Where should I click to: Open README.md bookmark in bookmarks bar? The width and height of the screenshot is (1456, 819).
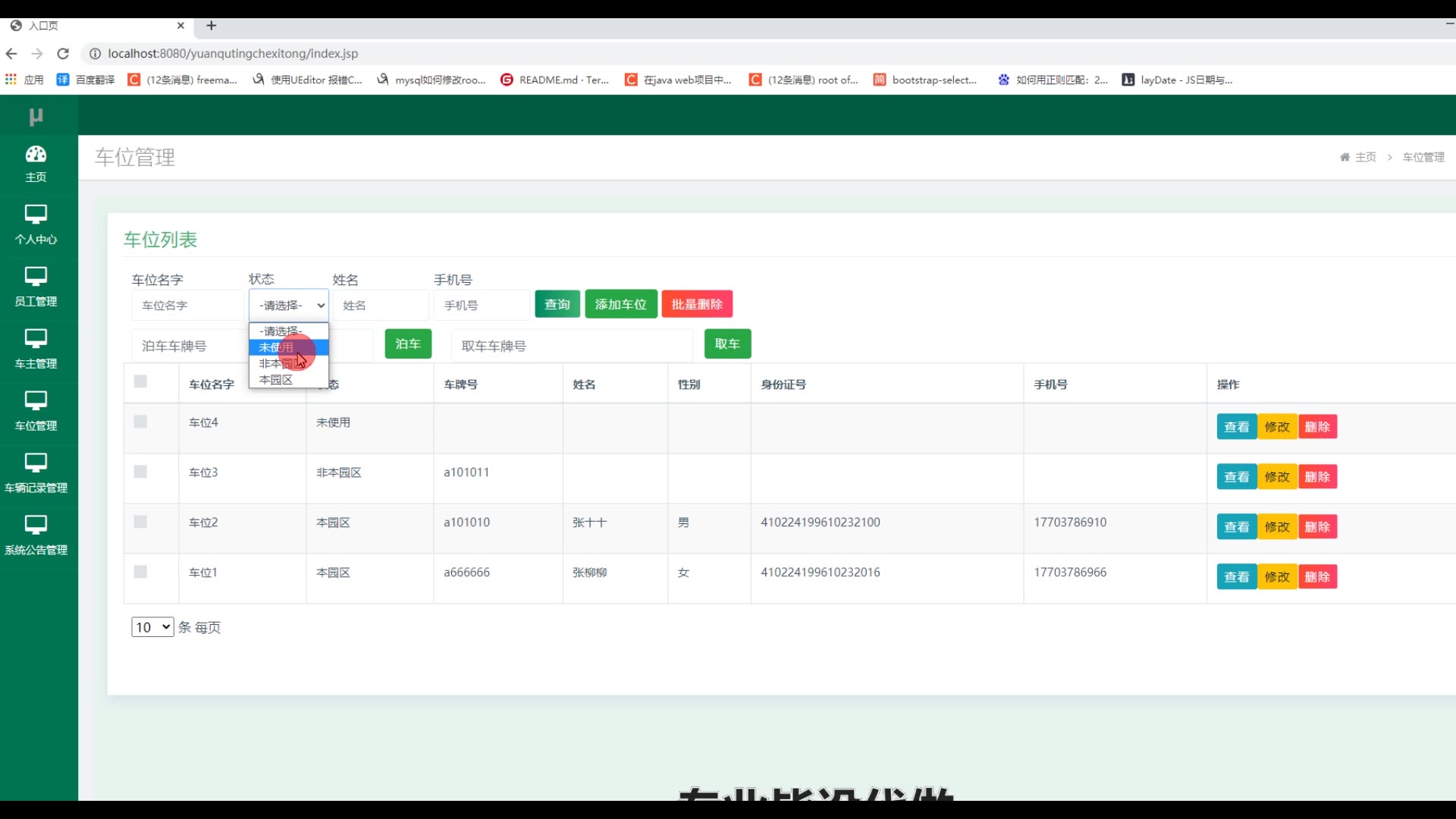(555, 80)
